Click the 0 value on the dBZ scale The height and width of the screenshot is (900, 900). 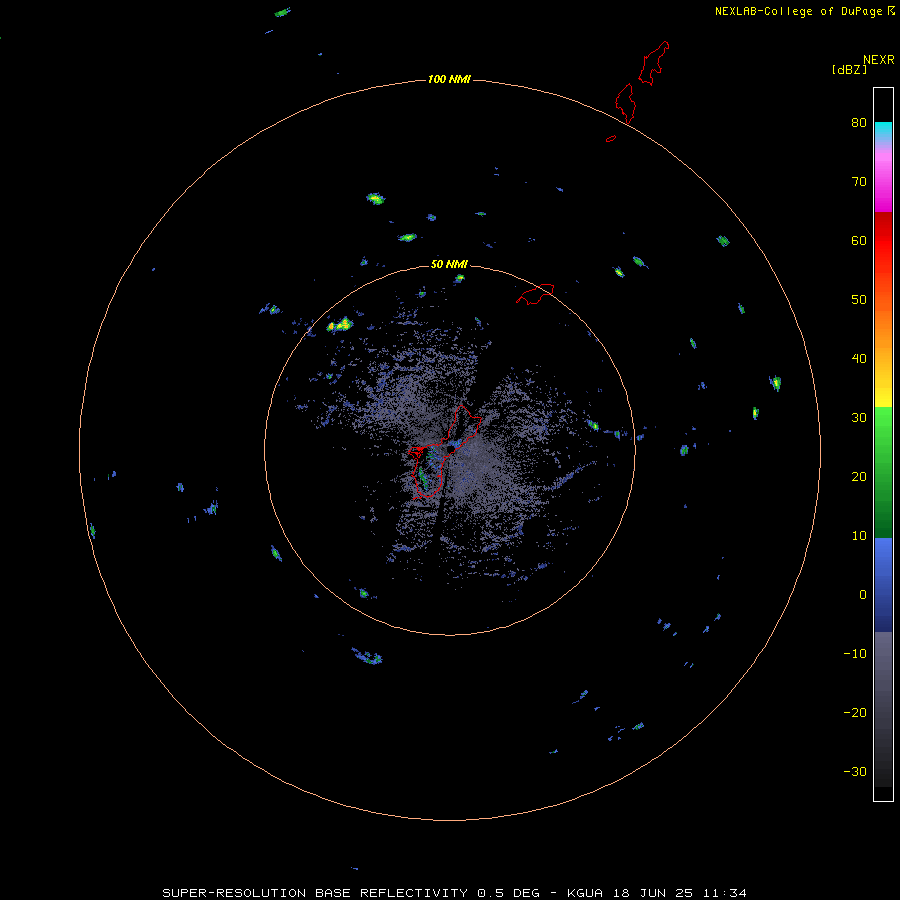tap(863, 595)
